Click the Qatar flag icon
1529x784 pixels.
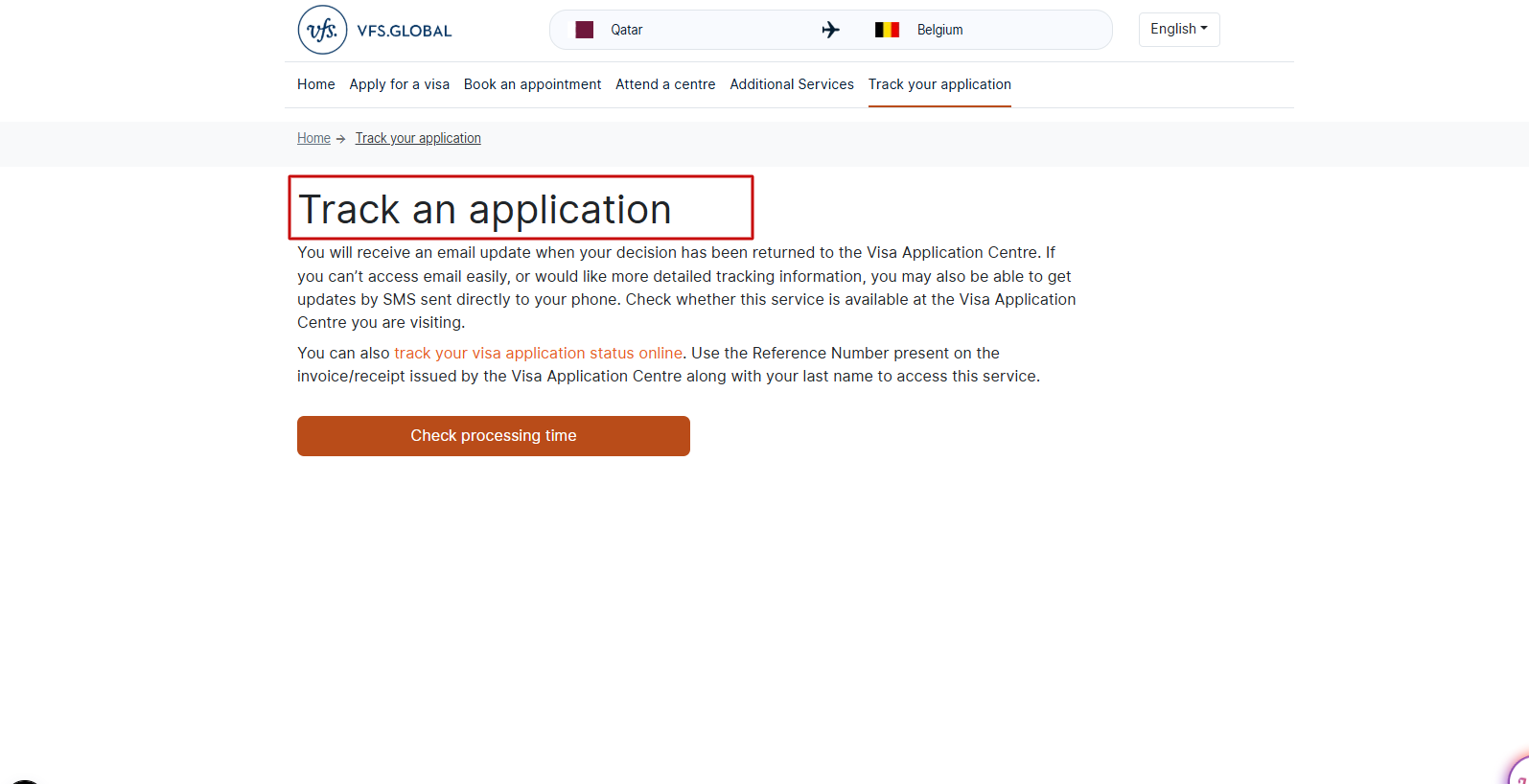click(x=585, y=30)
